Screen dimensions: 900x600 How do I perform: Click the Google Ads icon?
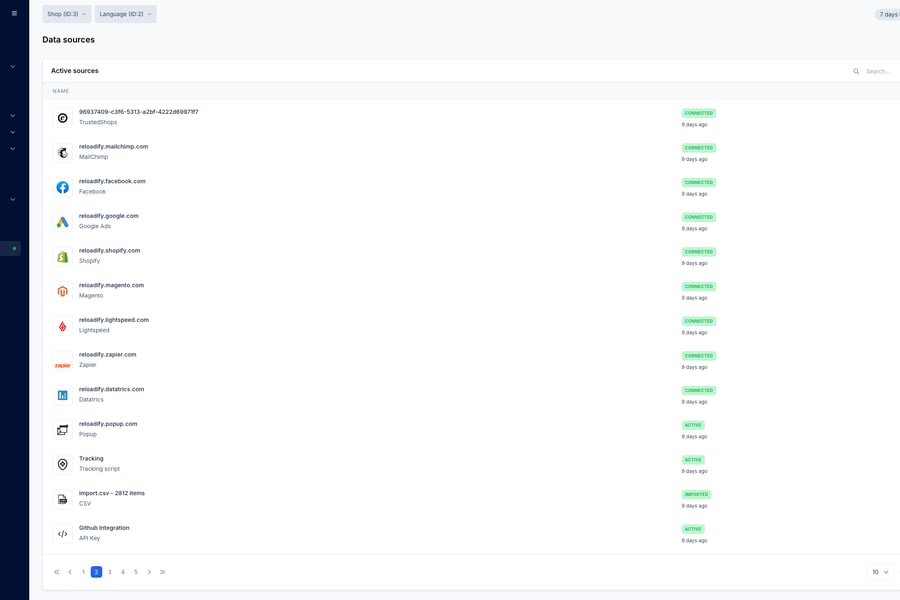pos(61,221)
